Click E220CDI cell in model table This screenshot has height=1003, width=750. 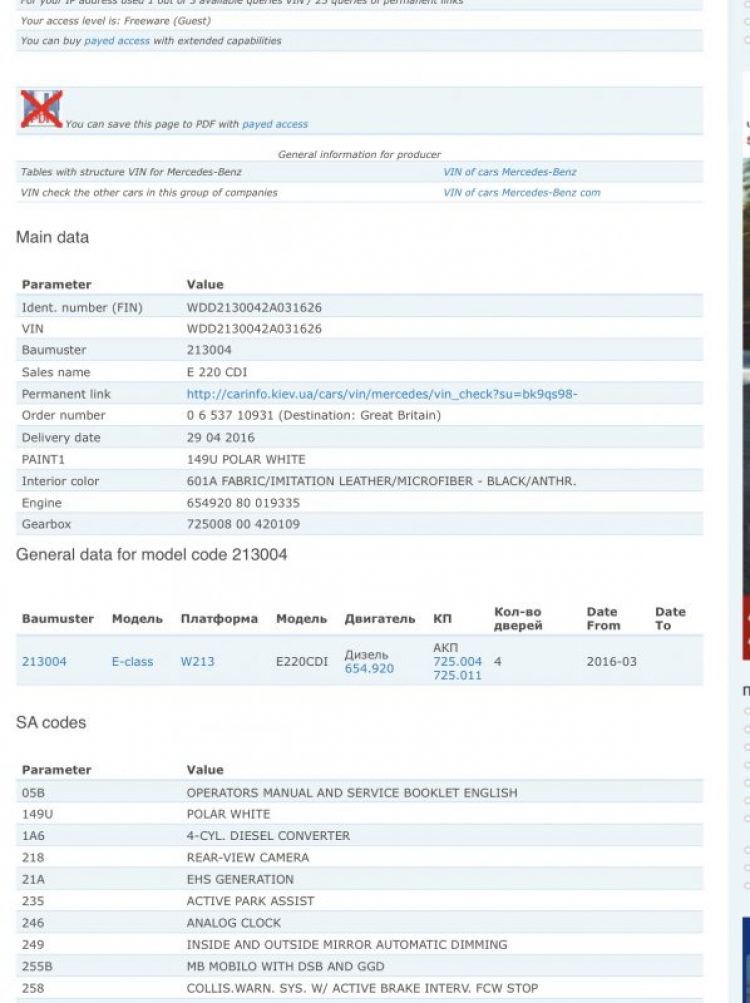point(301,661)
